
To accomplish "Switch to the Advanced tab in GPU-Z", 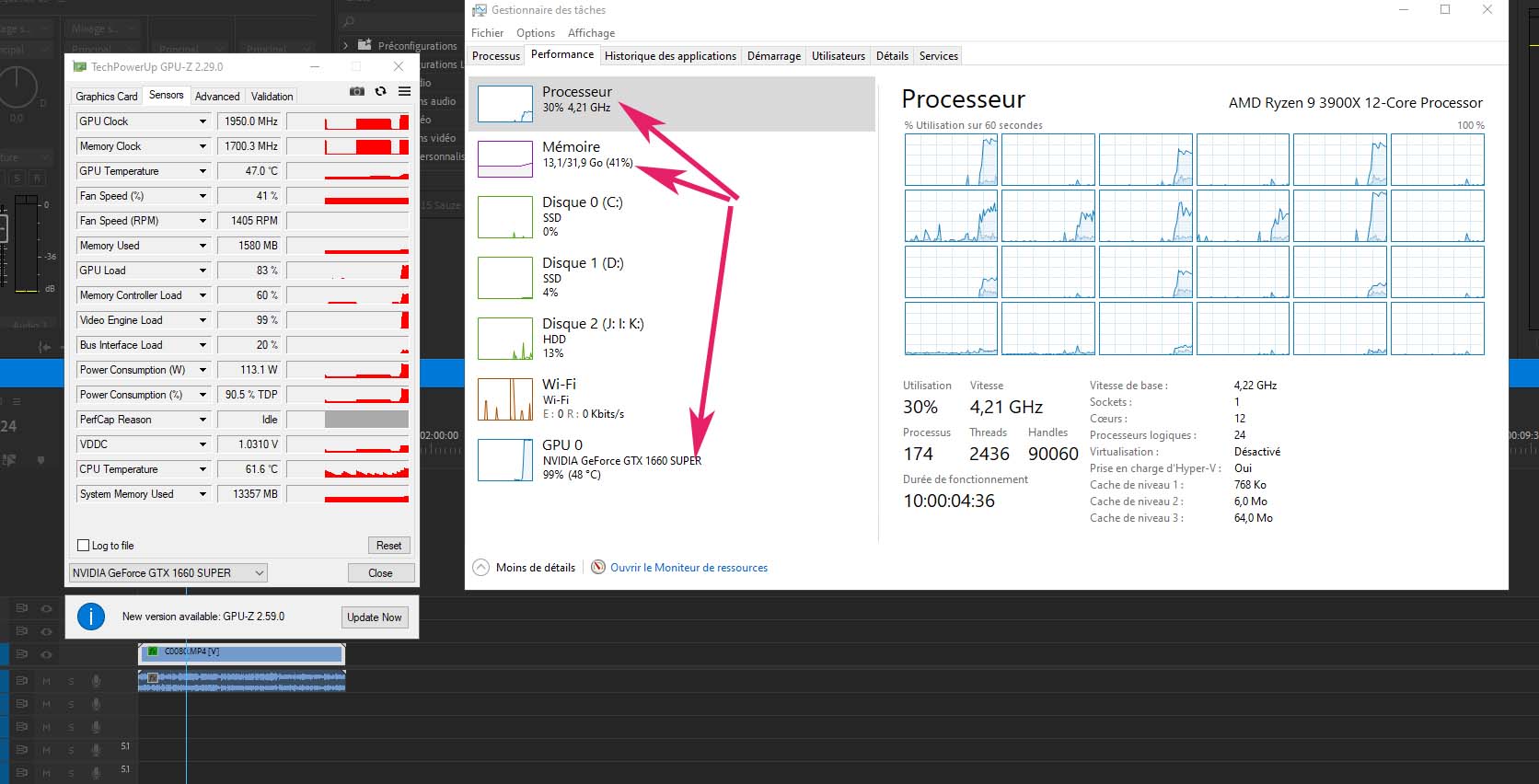I will point(217,96).
